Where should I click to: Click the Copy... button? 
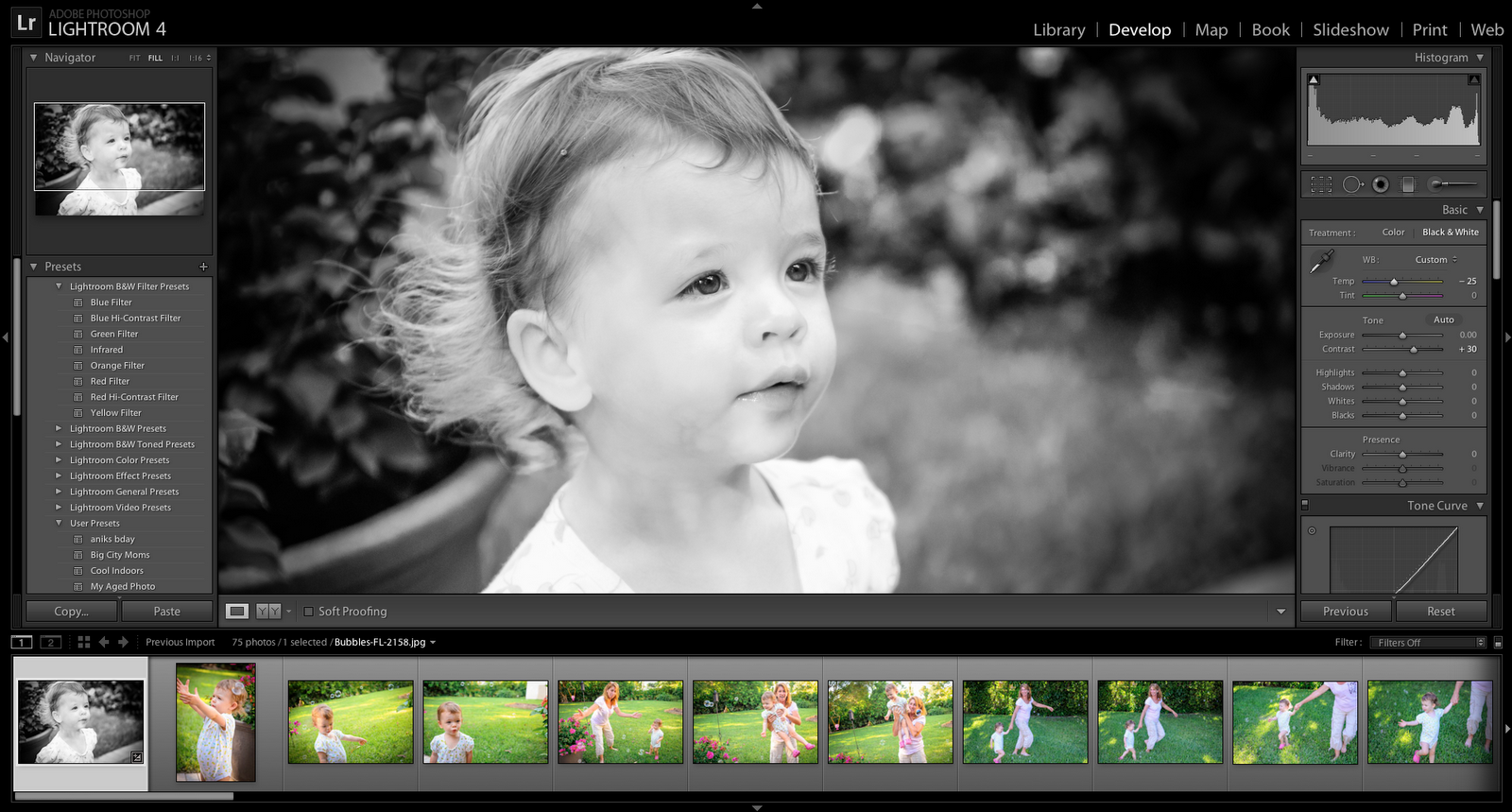point(72,612)
